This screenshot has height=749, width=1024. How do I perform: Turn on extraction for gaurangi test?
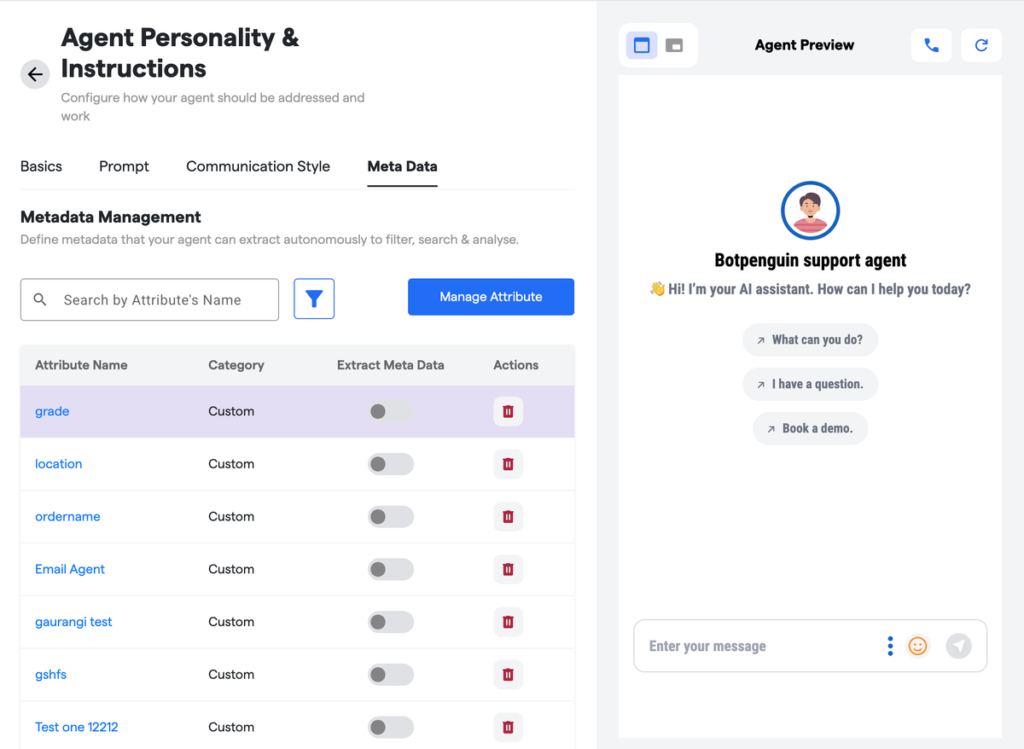(390, 622)
